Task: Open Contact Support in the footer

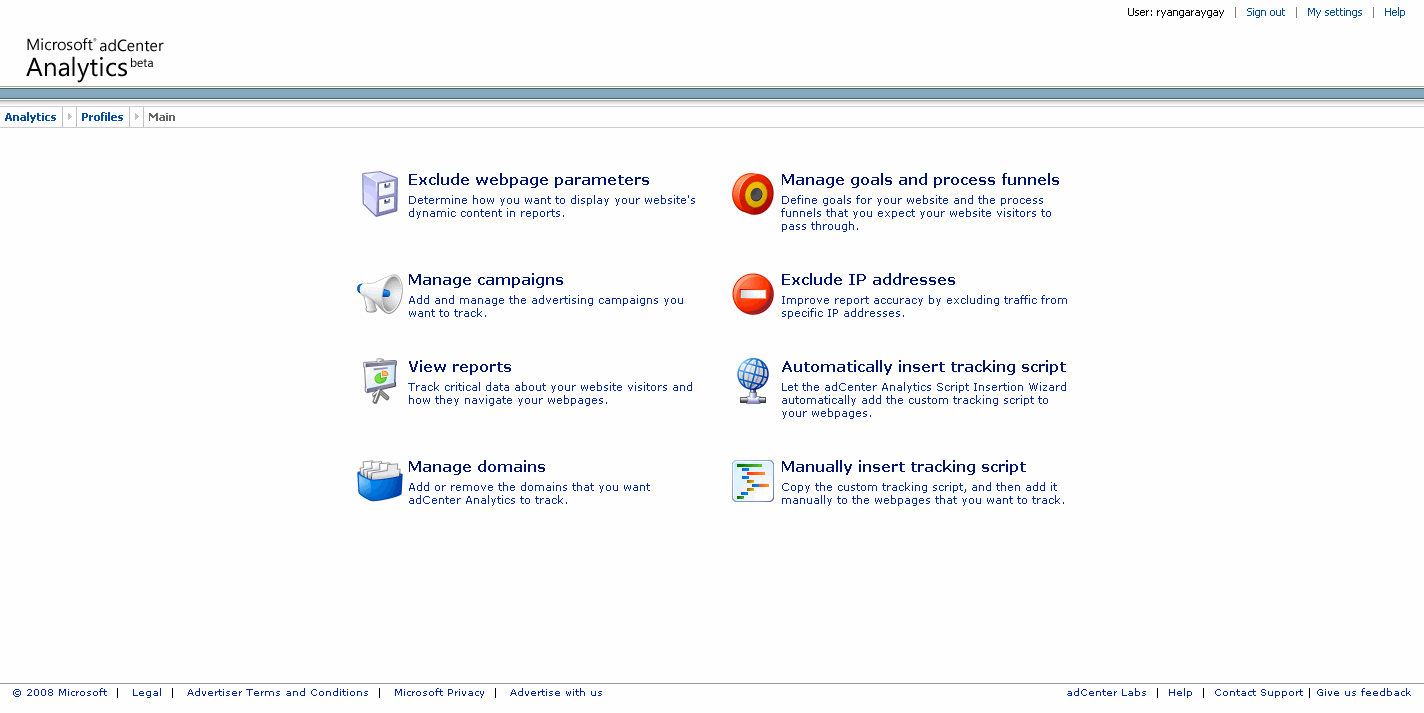Action: pos(1258,692)
